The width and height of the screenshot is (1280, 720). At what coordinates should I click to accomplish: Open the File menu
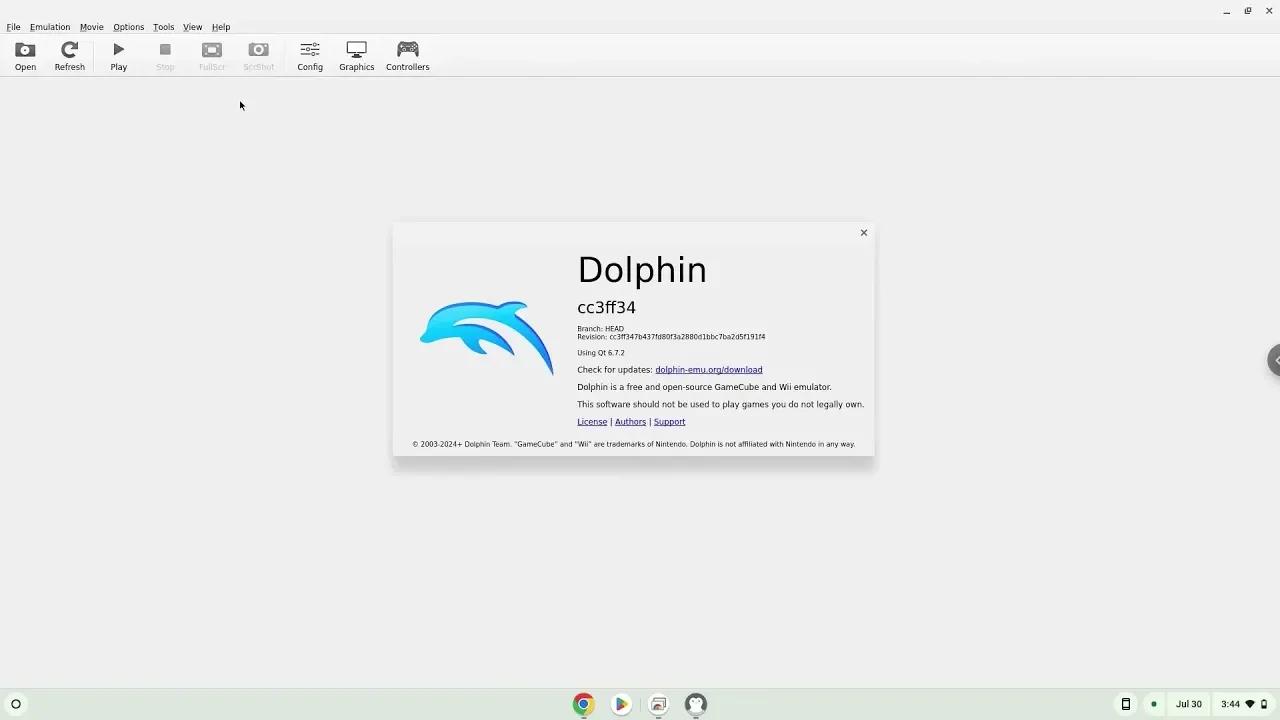coord(13,27)
